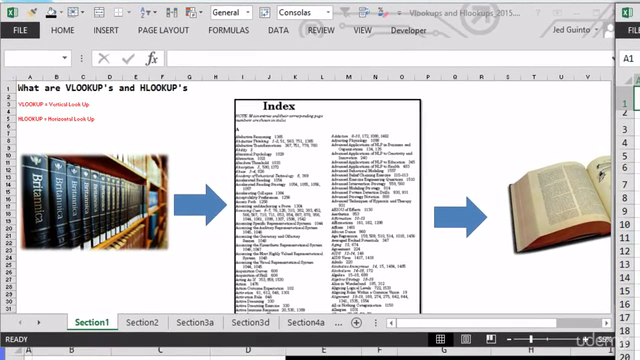Click the icon next to the General box
The width and height of the screenshot is (640, 360).
(x=264, y=12)
